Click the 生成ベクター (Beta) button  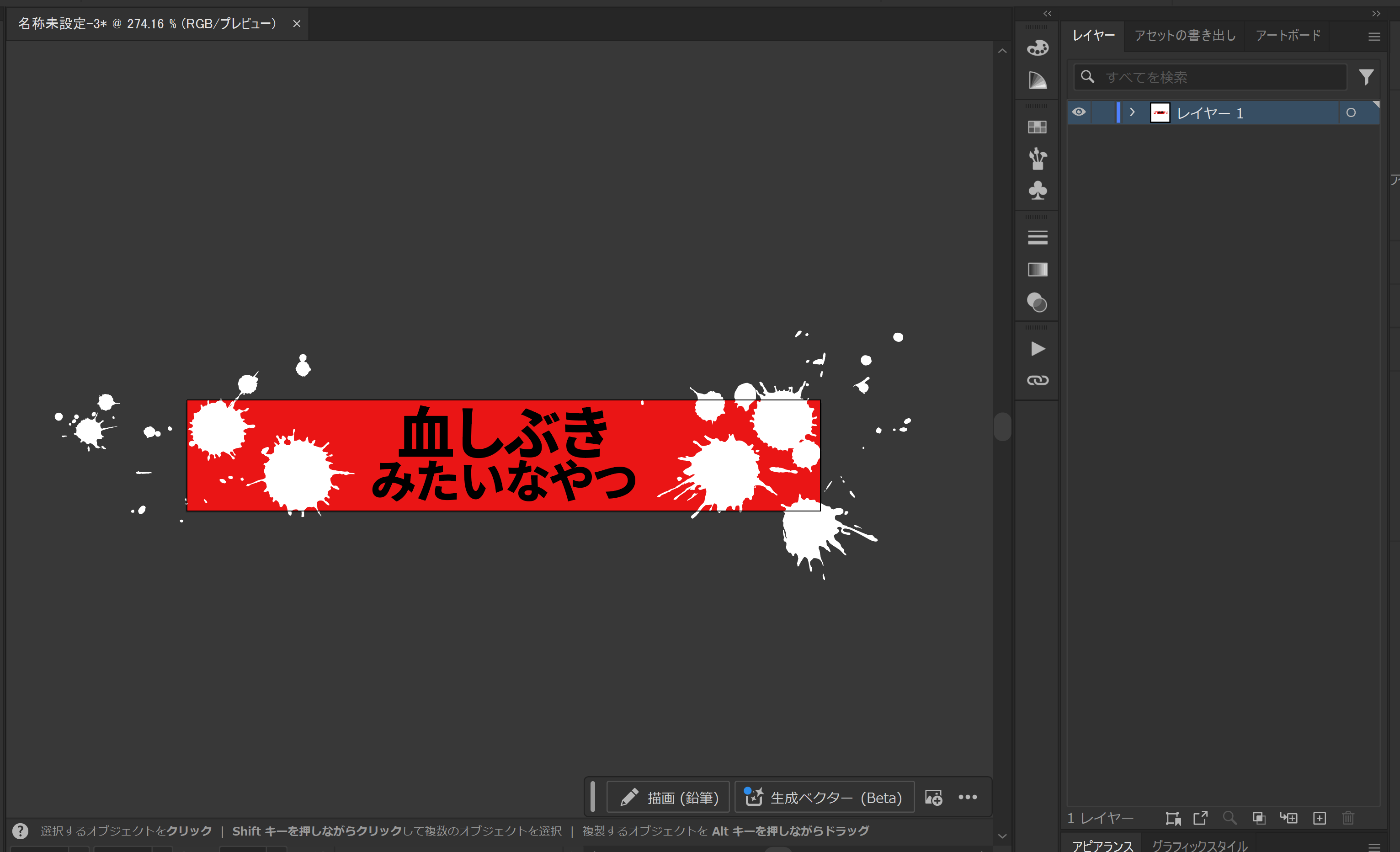click(x=824, y=798)
